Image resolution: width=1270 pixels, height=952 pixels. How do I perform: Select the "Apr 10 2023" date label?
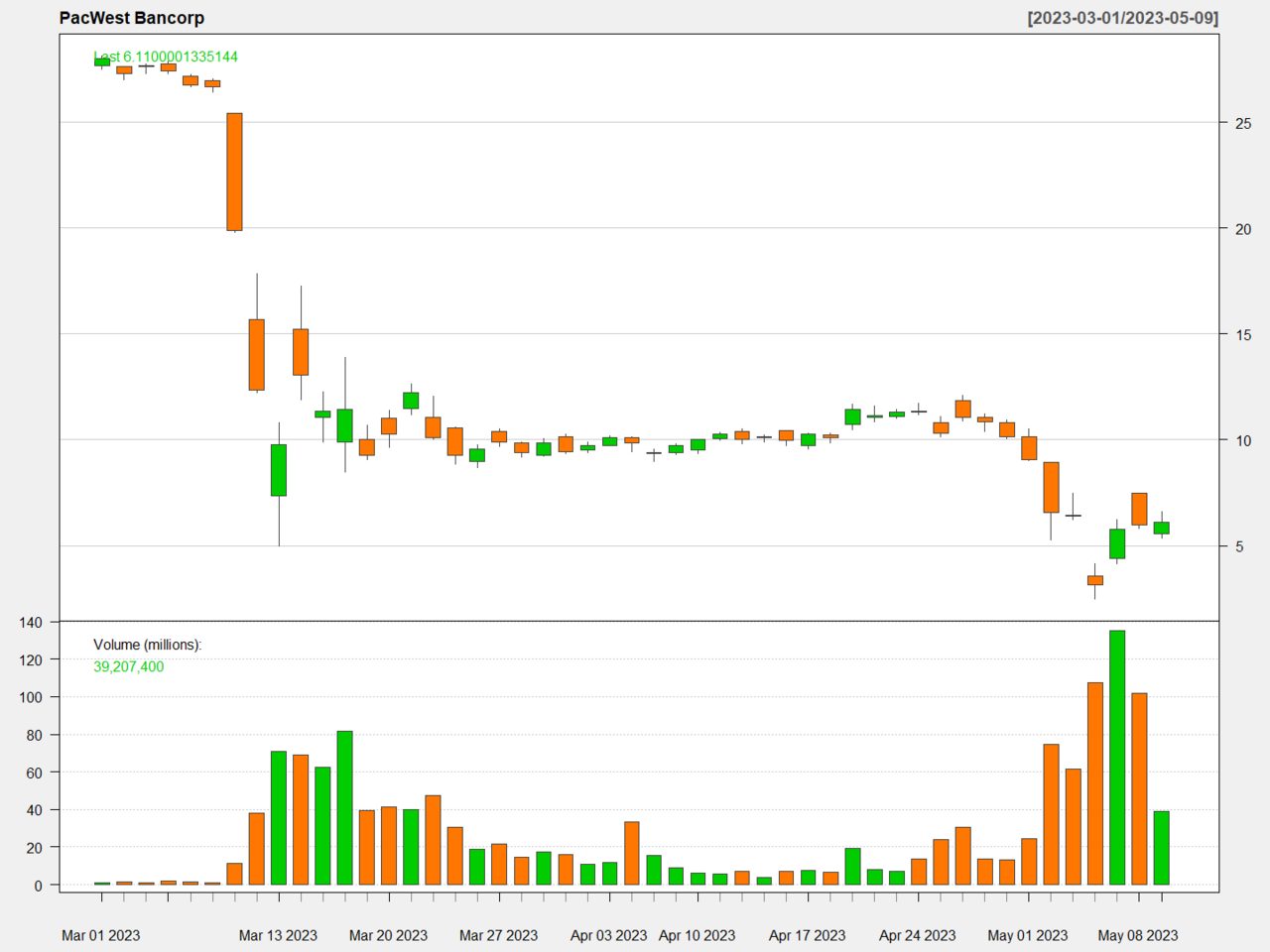[x=698, y=935]
